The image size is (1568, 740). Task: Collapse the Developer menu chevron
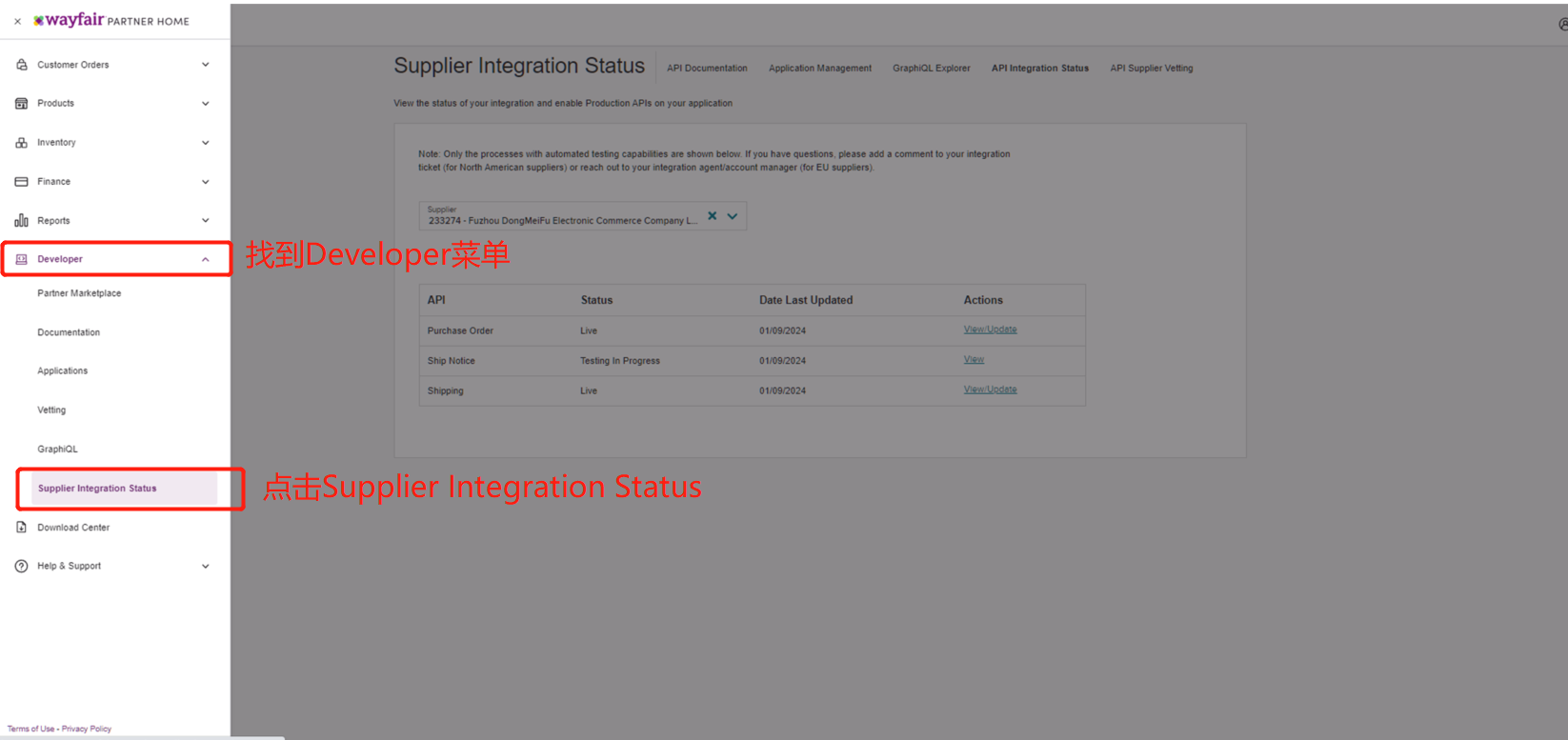(x=205, y=259)
